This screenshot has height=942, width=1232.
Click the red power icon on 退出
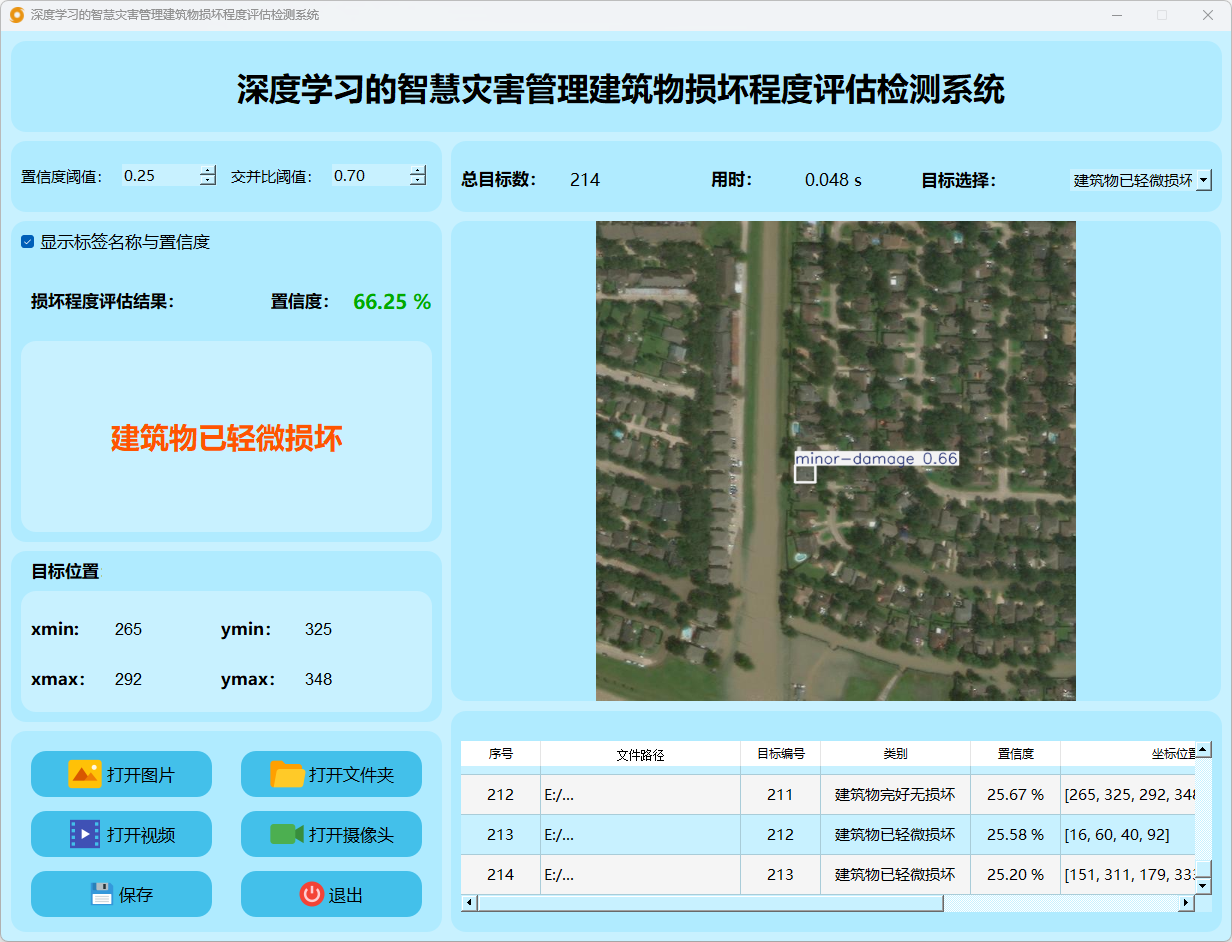point(311,894)
